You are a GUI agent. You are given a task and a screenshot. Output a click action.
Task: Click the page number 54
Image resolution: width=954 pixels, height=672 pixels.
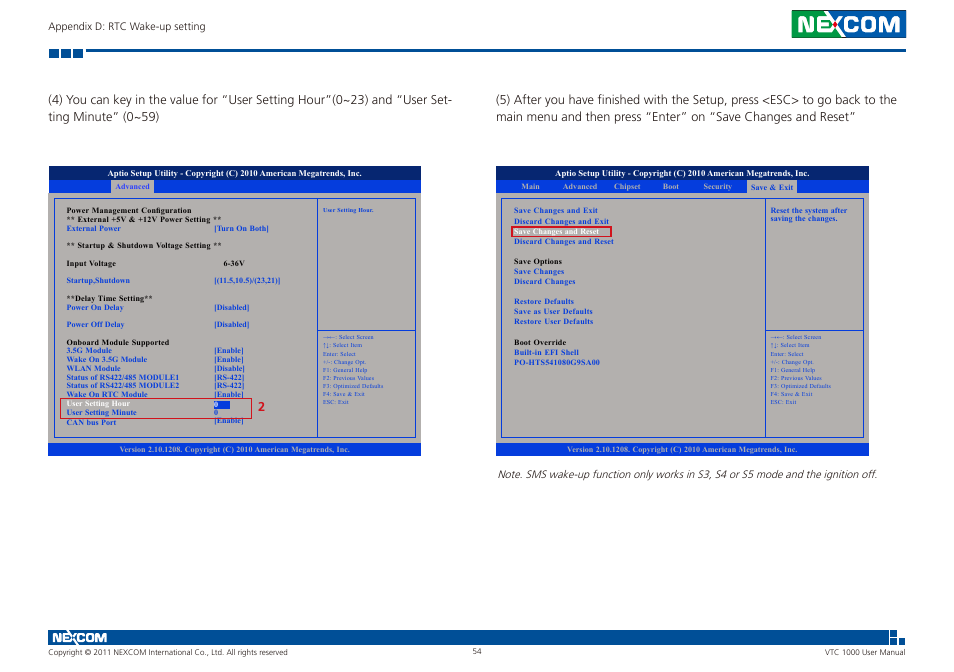(476, 651)
